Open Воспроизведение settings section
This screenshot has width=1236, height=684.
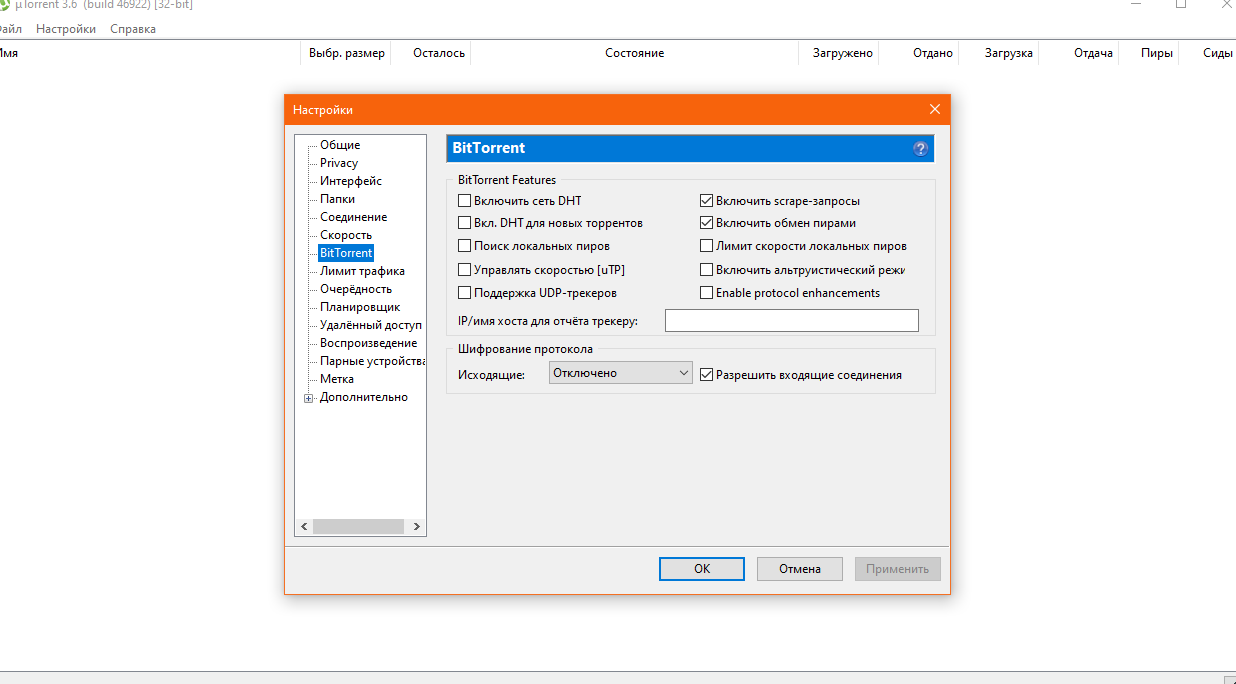tap(369, 343)
